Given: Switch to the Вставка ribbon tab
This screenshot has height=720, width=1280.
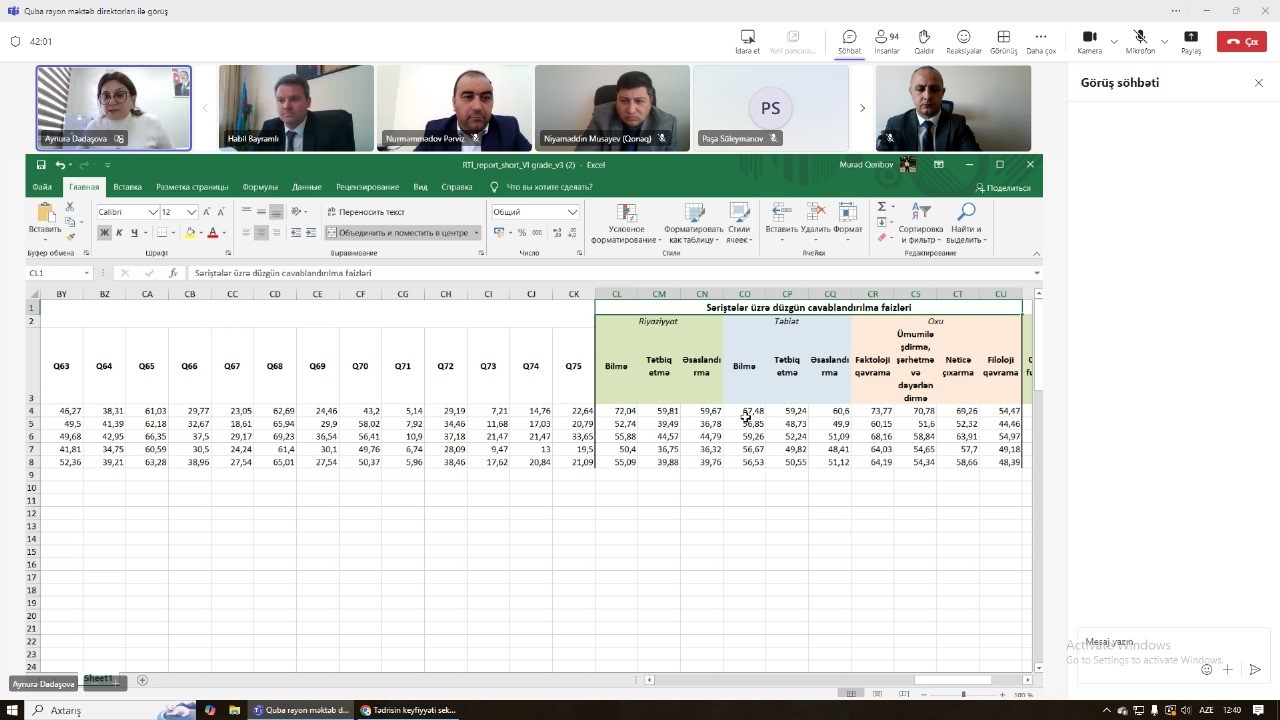Looking at the screenshot, I should point(127,187).
